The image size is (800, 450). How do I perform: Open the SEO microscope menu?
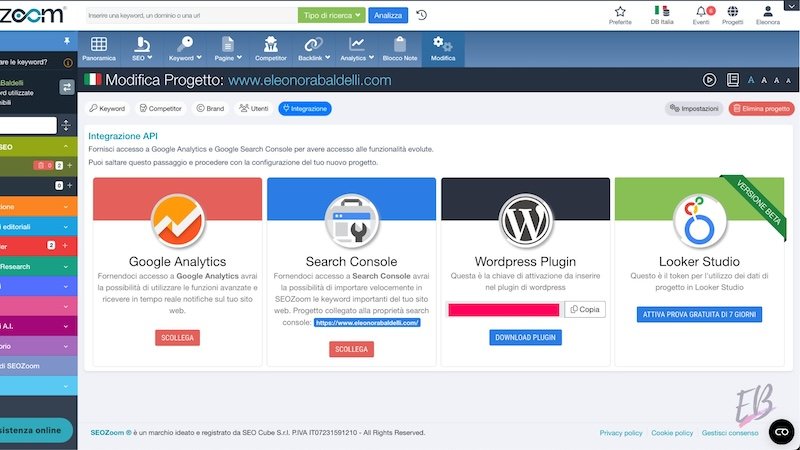142,49
